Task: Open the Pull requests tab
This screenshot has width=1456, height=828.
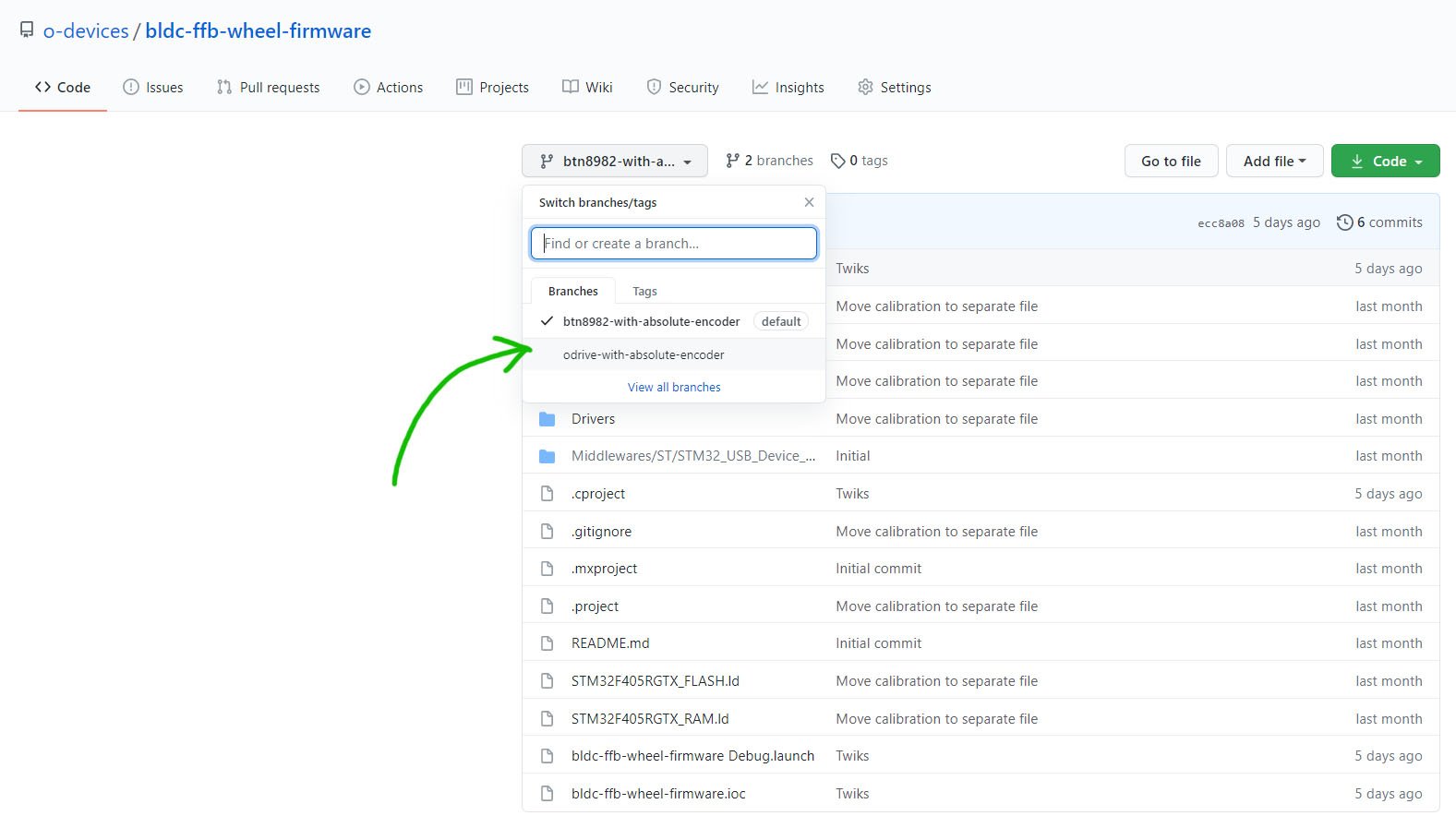Action: click(x=268, y=88)
